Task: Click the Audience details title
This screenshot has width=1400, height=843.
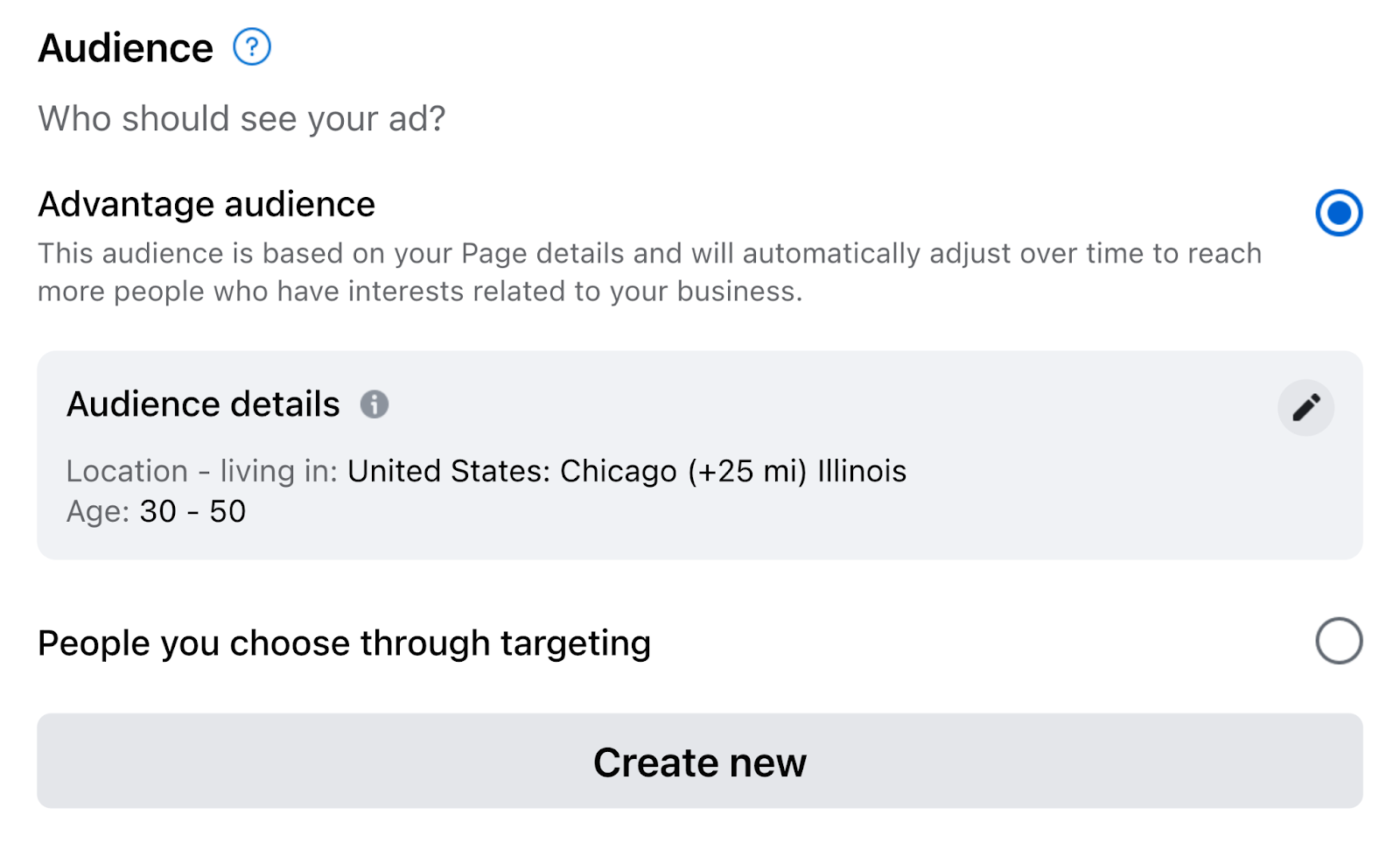Action: click(203, 404)
